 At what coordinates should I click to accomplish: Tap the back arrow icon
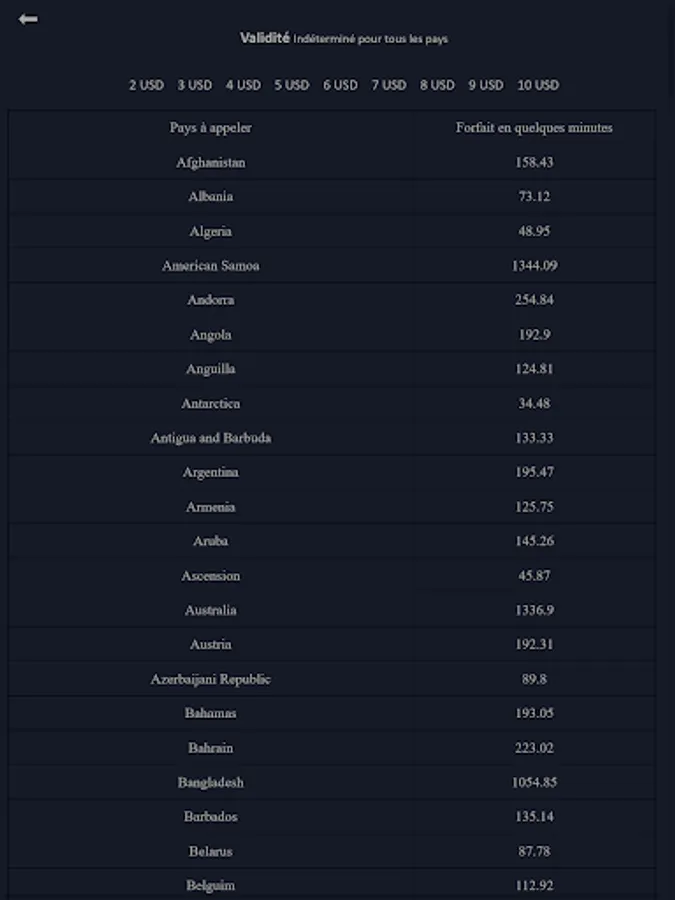[x=28, y=19]
